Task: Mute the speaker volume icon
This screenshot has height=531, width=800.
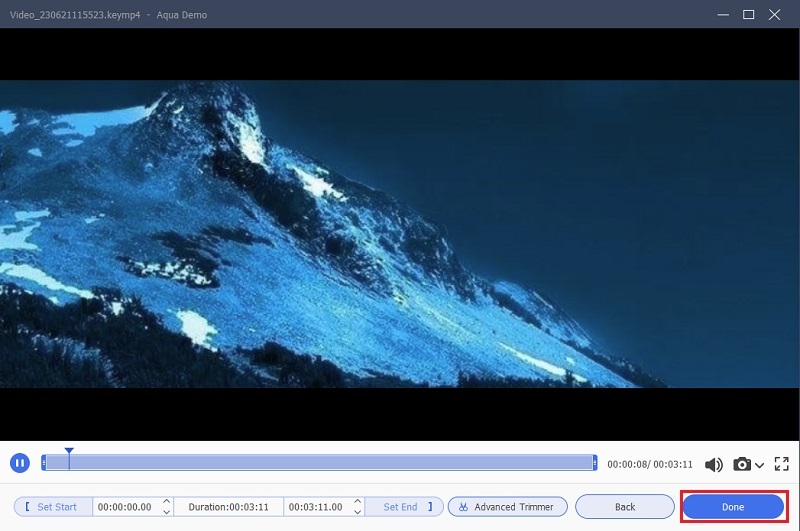Action: point(714,464)
